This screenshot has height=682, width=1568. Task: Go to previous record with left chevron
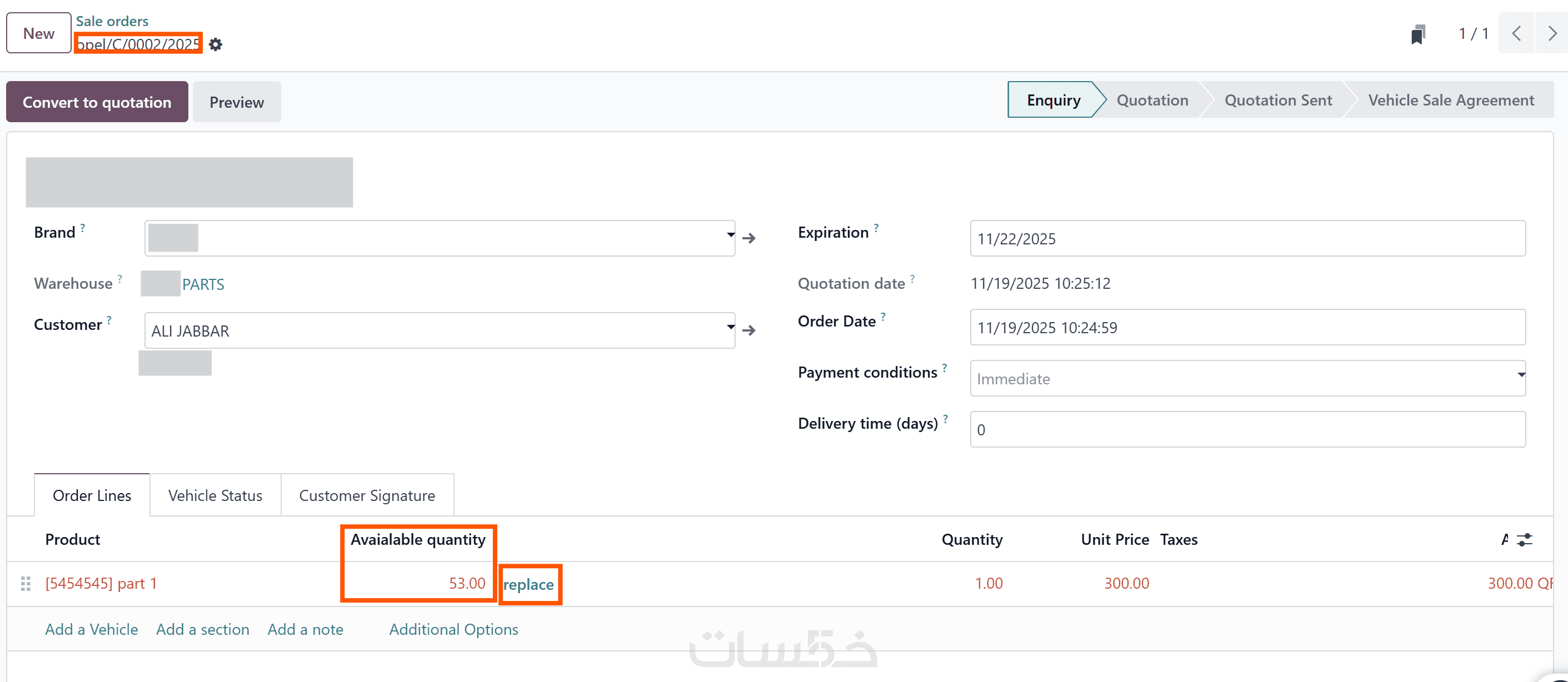(1516, 33)
